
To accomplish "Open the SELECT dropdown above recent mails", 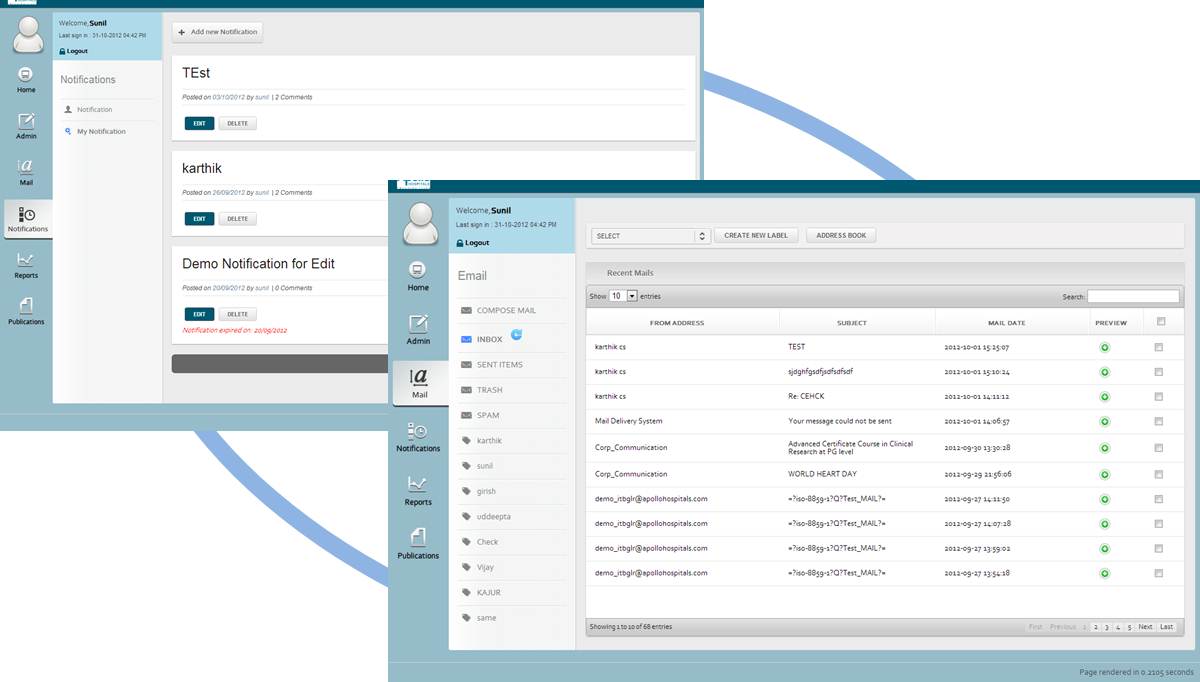I will tap(650, 236).
